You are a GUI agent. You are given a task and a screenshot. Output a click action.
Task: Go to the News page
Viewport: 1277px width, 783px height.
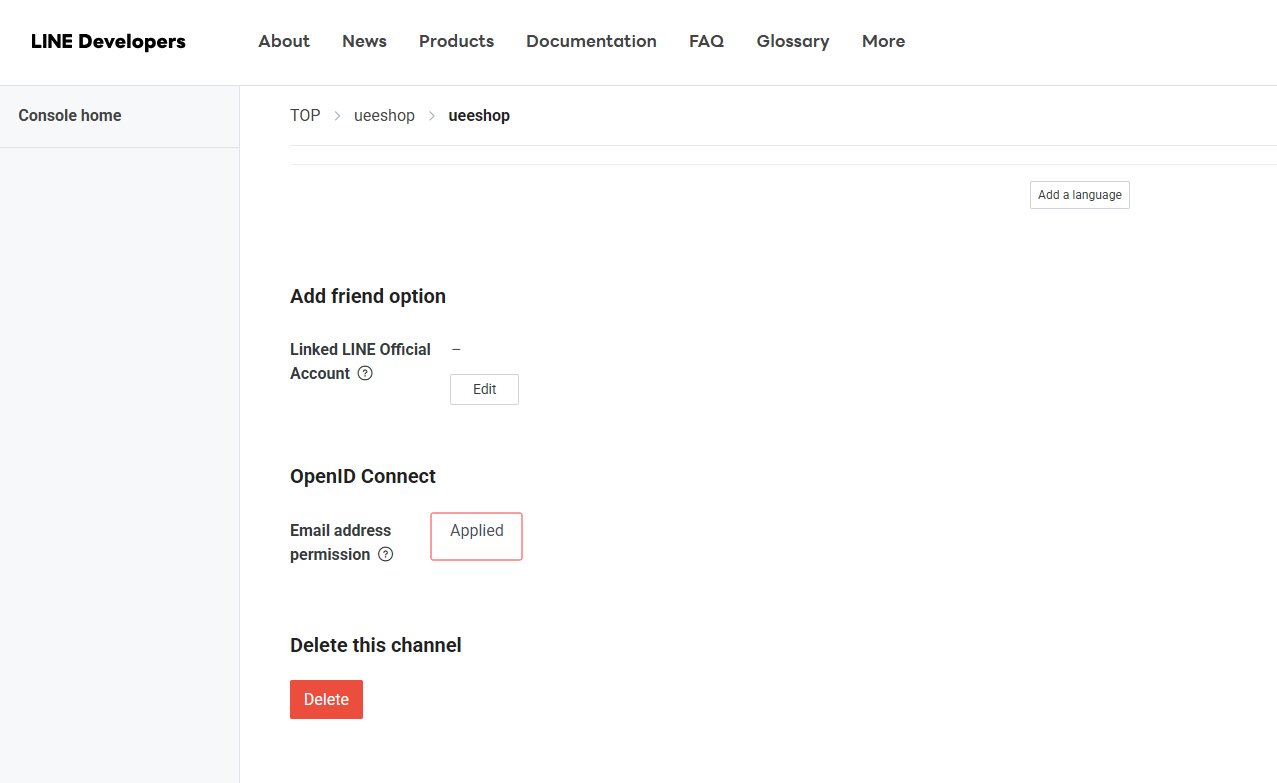coord(364,41)
